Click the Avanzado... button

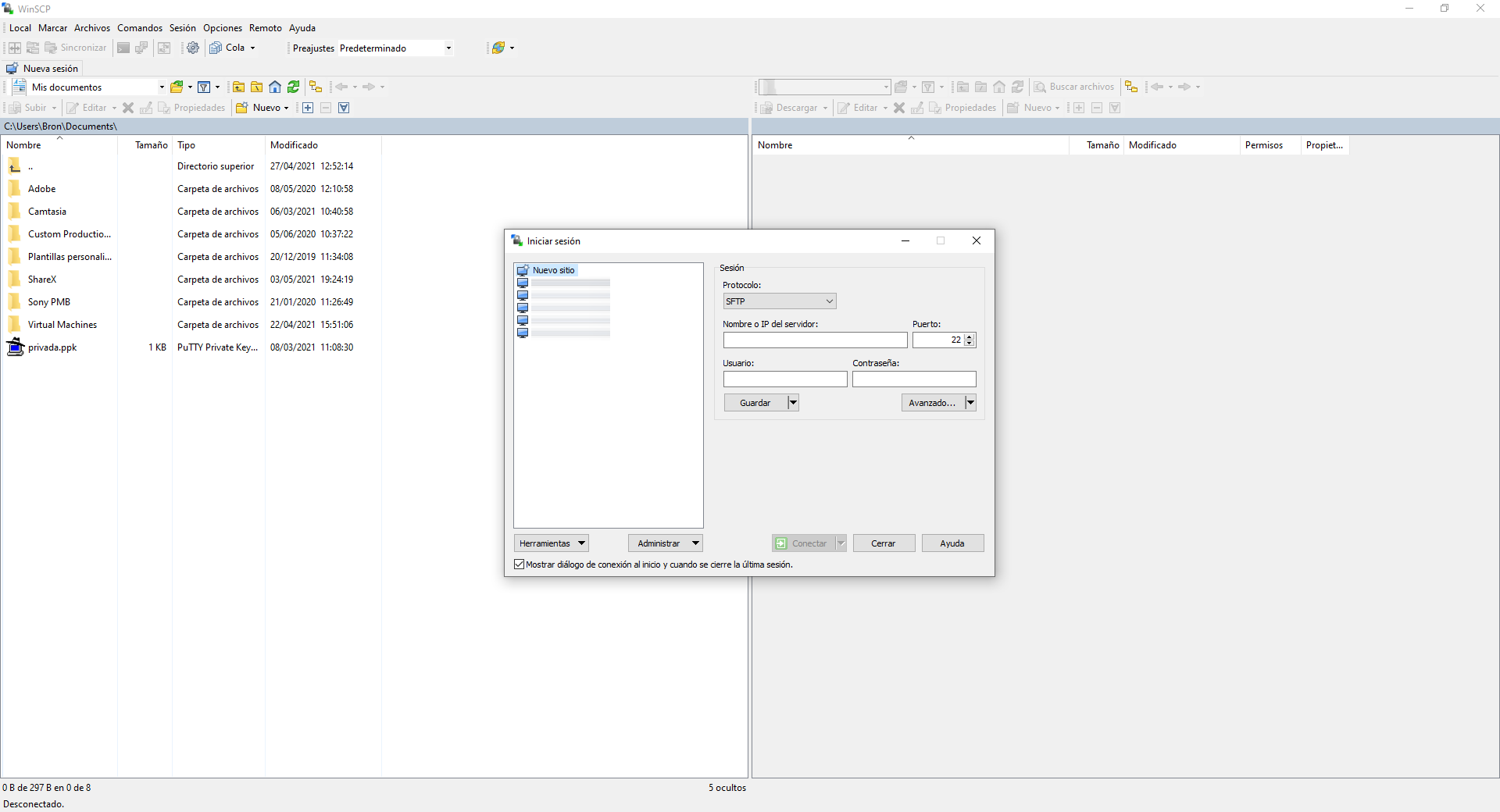[932, 403]
